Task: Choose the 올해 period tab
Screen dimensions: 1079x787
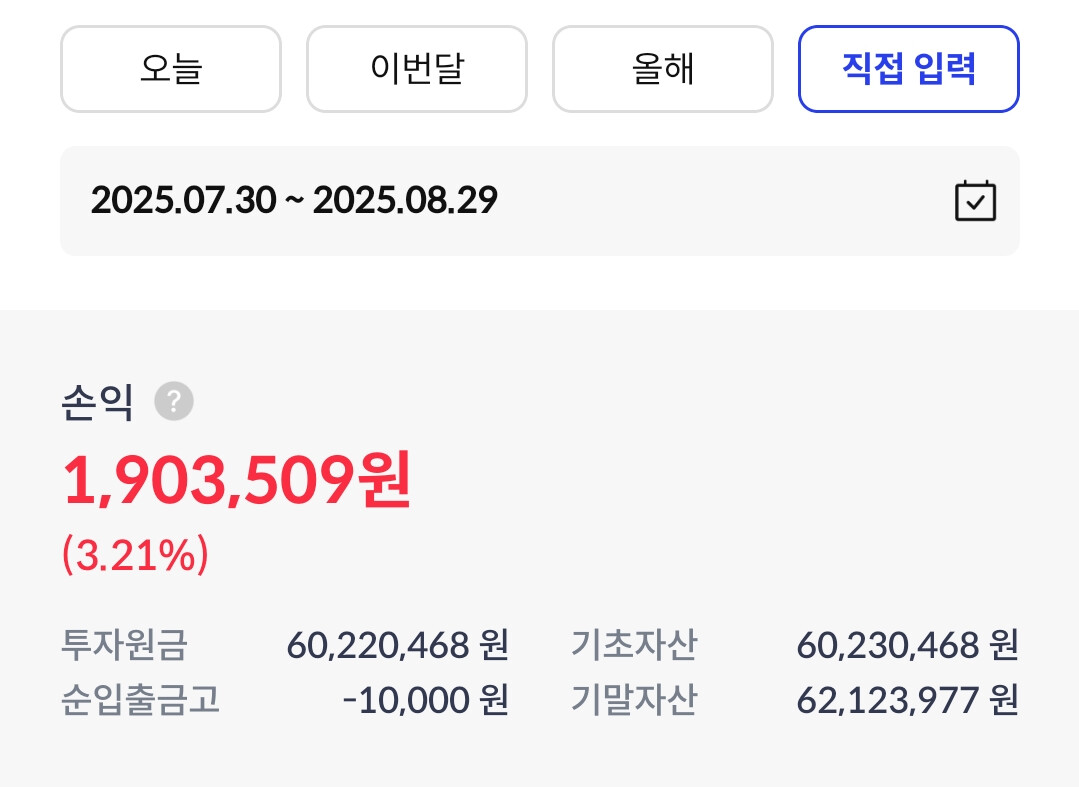Action: tap(662, 69)
